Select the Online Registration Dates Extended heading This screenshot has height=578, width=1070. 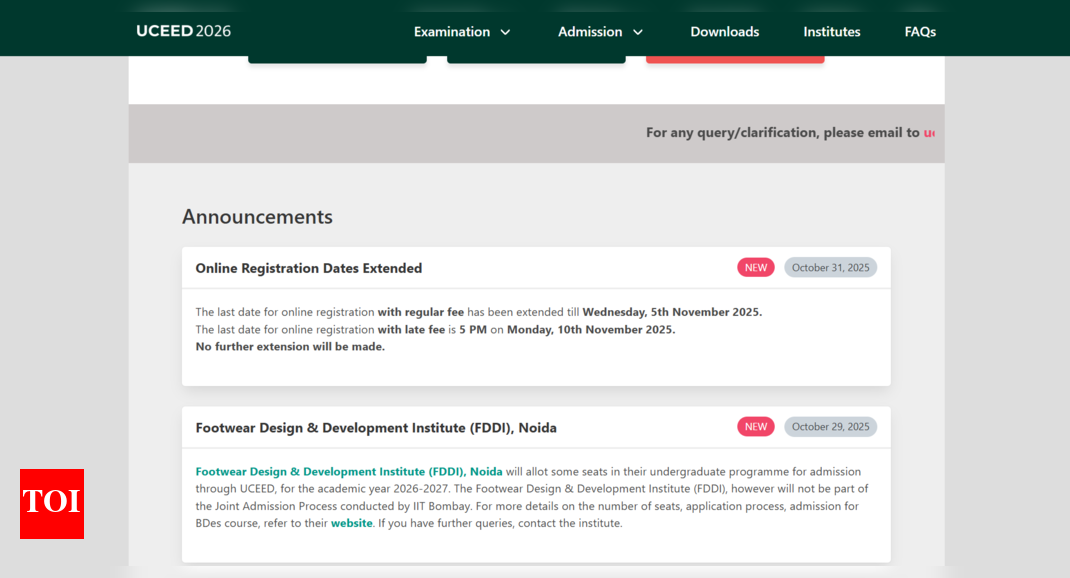(308, 267)
